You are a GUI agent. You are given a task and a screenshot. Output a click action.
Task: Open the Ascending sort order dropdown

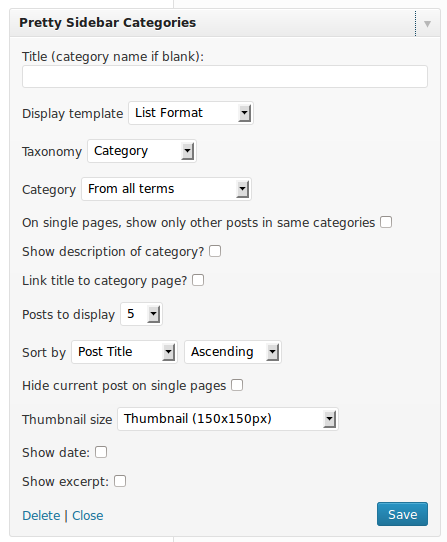233,352
